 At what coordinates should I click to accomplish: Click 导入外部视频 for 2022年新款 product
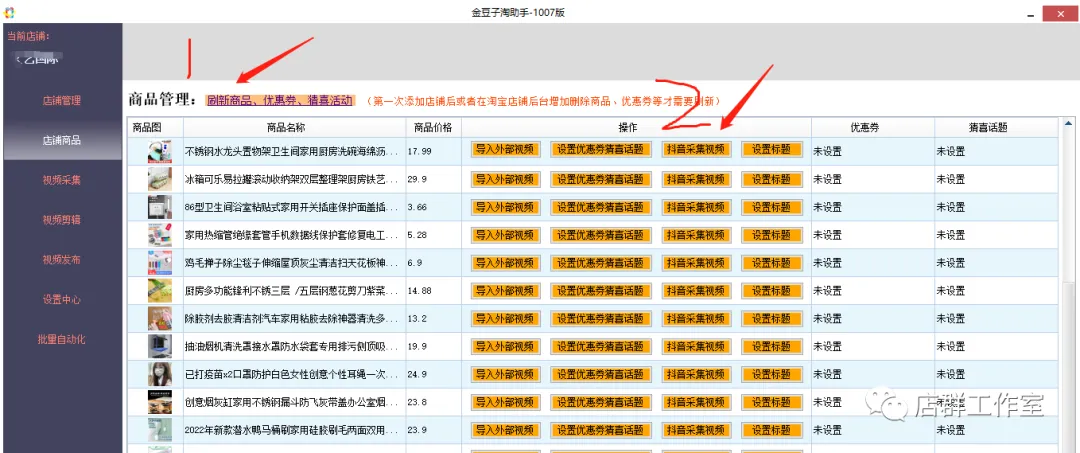[x=506, y=430]
